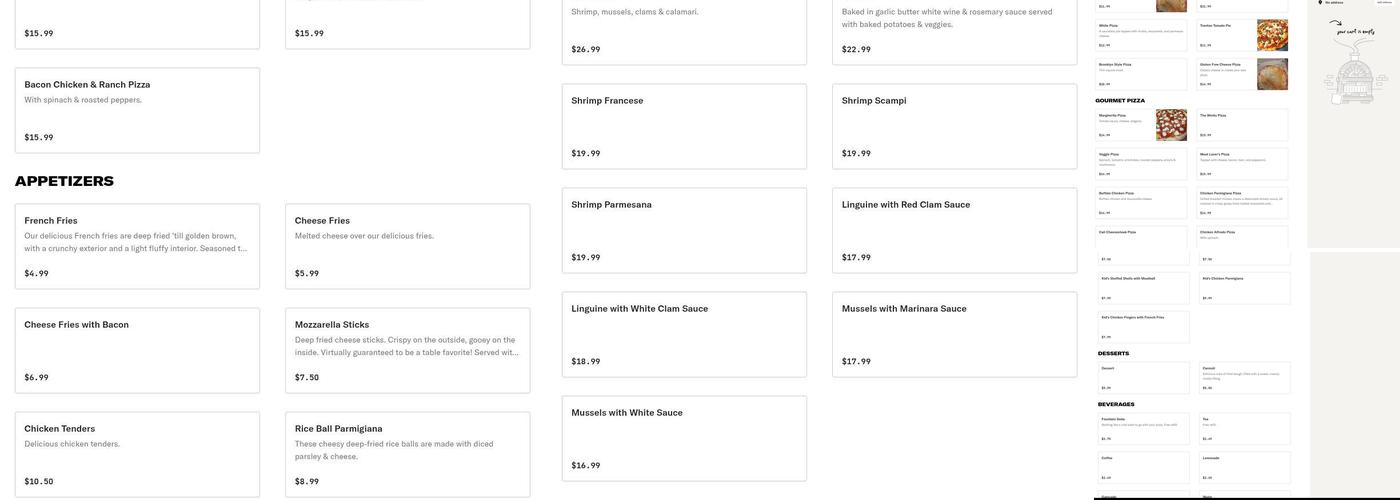Select Mussels with Marinara Sauce

click(954, 334)
